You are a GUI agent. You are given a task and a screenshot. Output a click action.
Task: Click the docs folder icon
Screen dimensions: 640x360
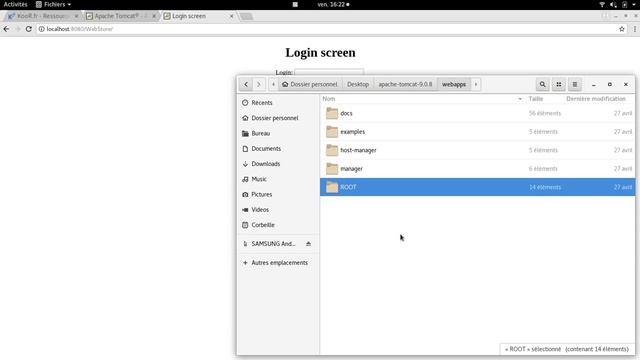pos(332,113)
